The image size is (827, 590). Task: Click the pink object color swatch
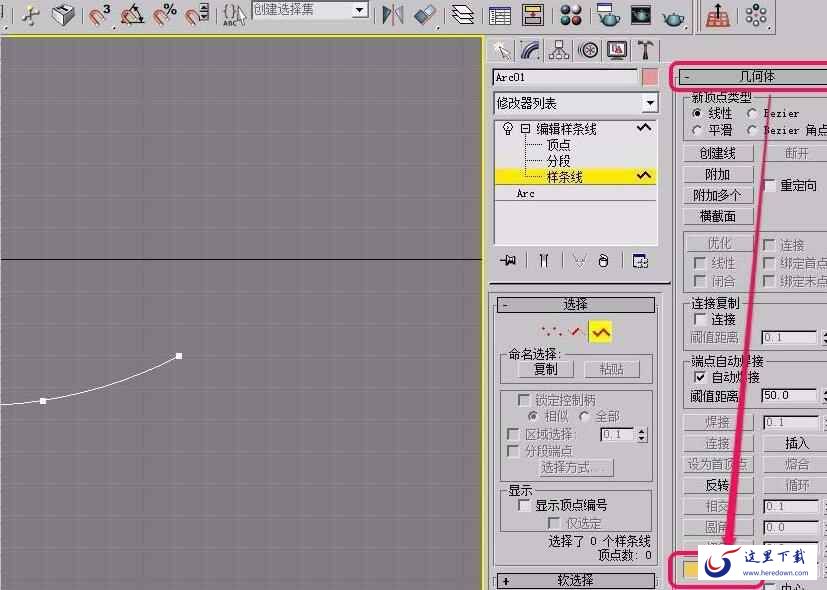tap(650, 77)
